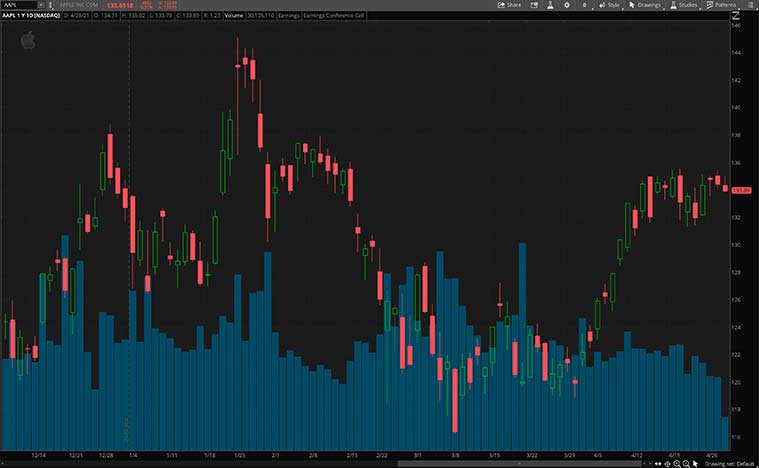The height and width of the screenshot is (468, 759).
Task: Click the chart grid layout icon
Action: coord(534,5)
